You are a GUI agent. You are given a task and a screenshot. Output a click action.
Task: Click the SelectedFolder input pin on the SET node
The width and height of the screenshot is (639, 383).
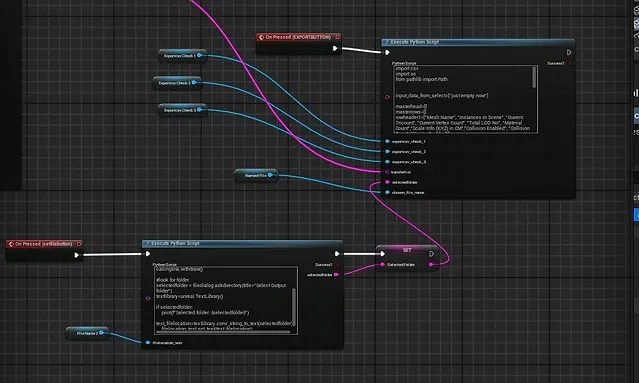pyautogui.click(x=383, y=264)
